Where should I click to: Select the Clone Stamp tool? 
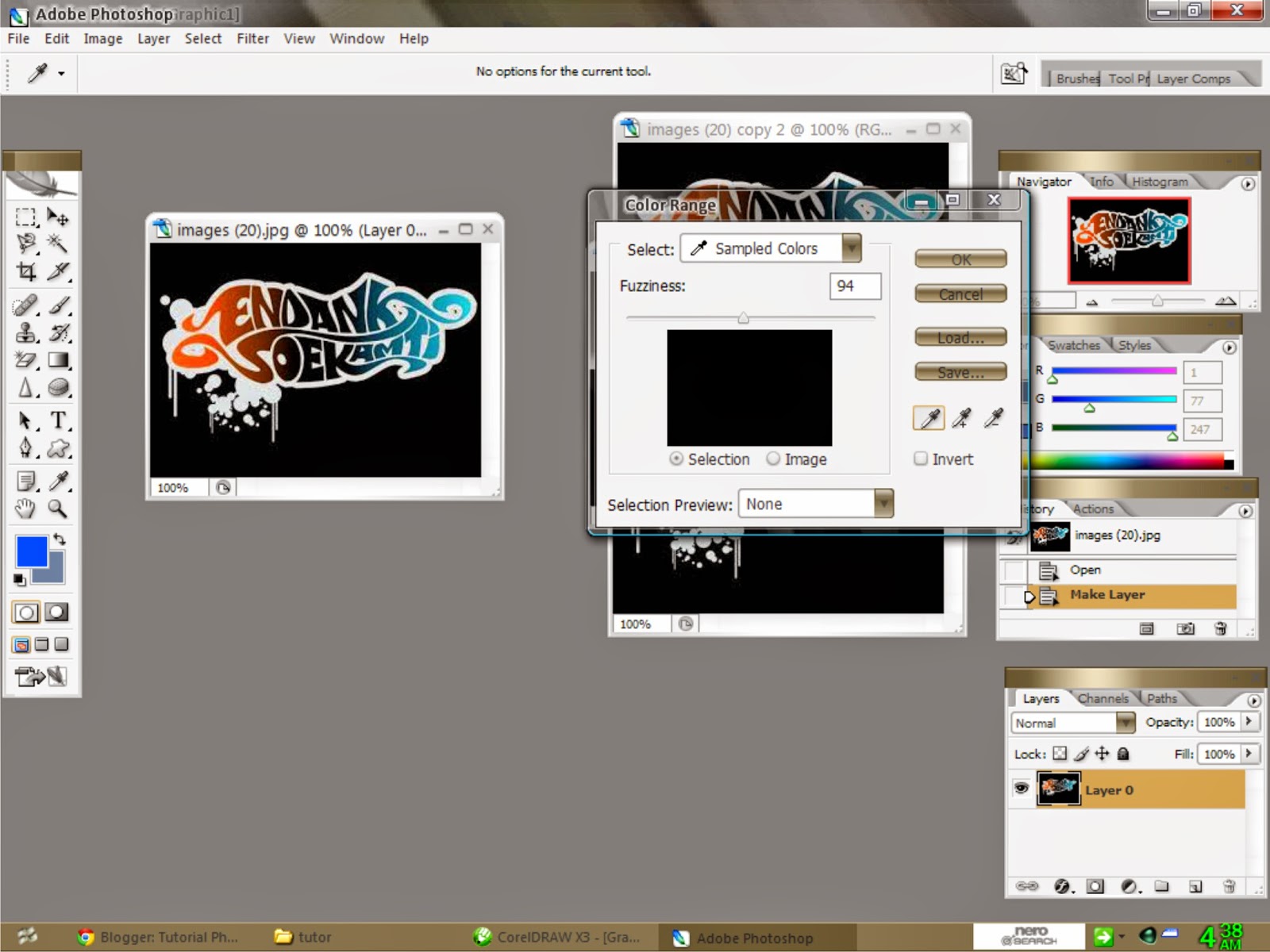[25, 332]
